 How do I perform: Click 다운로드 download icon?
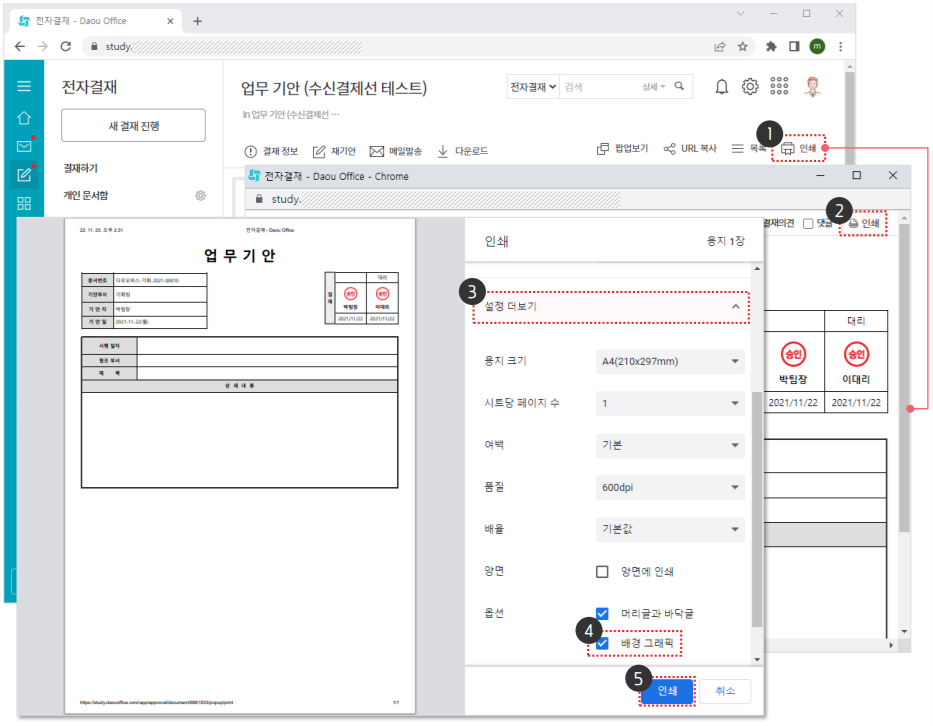coord(443,151)
